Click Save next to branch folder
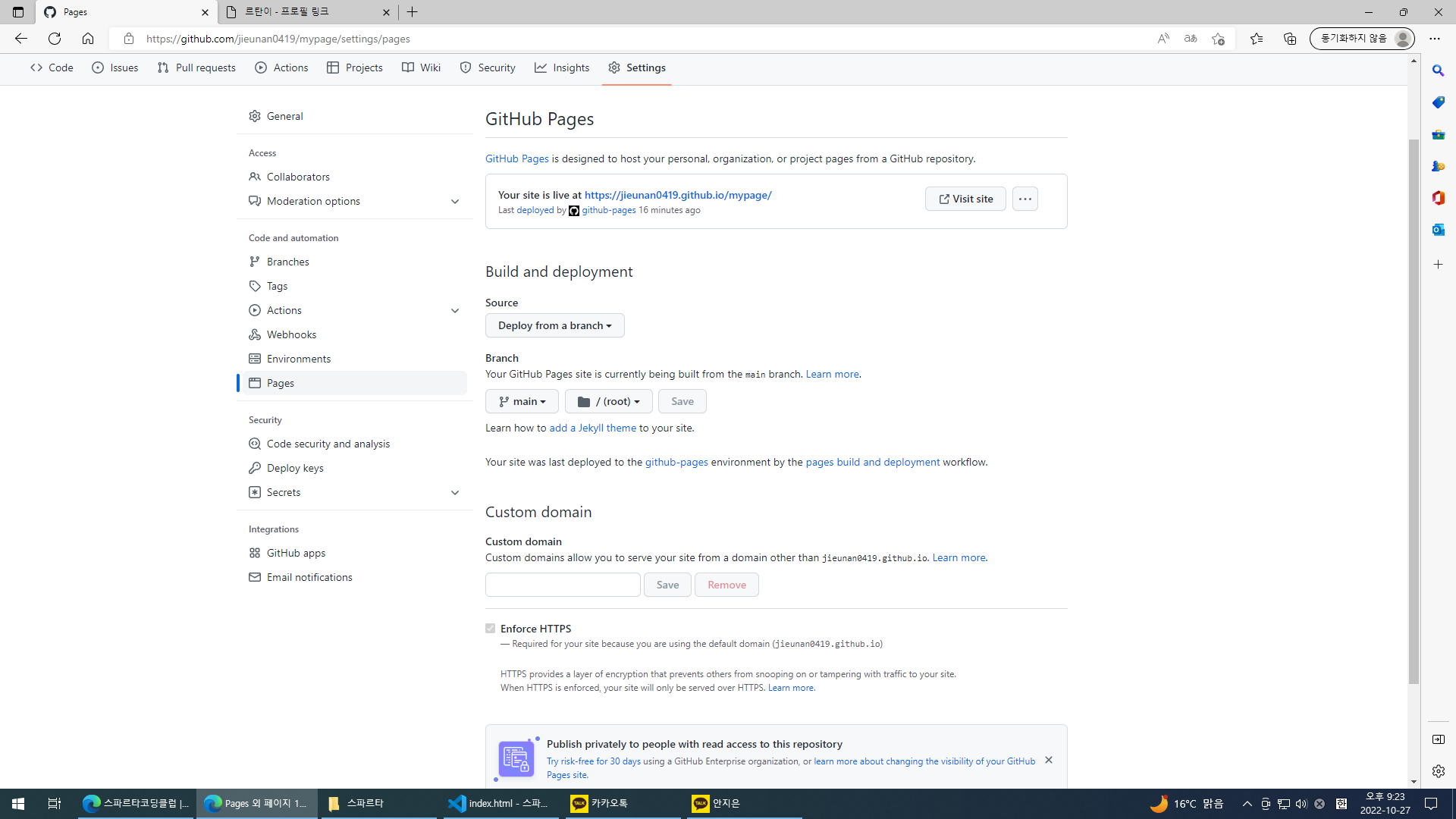 pyautogui.click(x=682, y=401)
